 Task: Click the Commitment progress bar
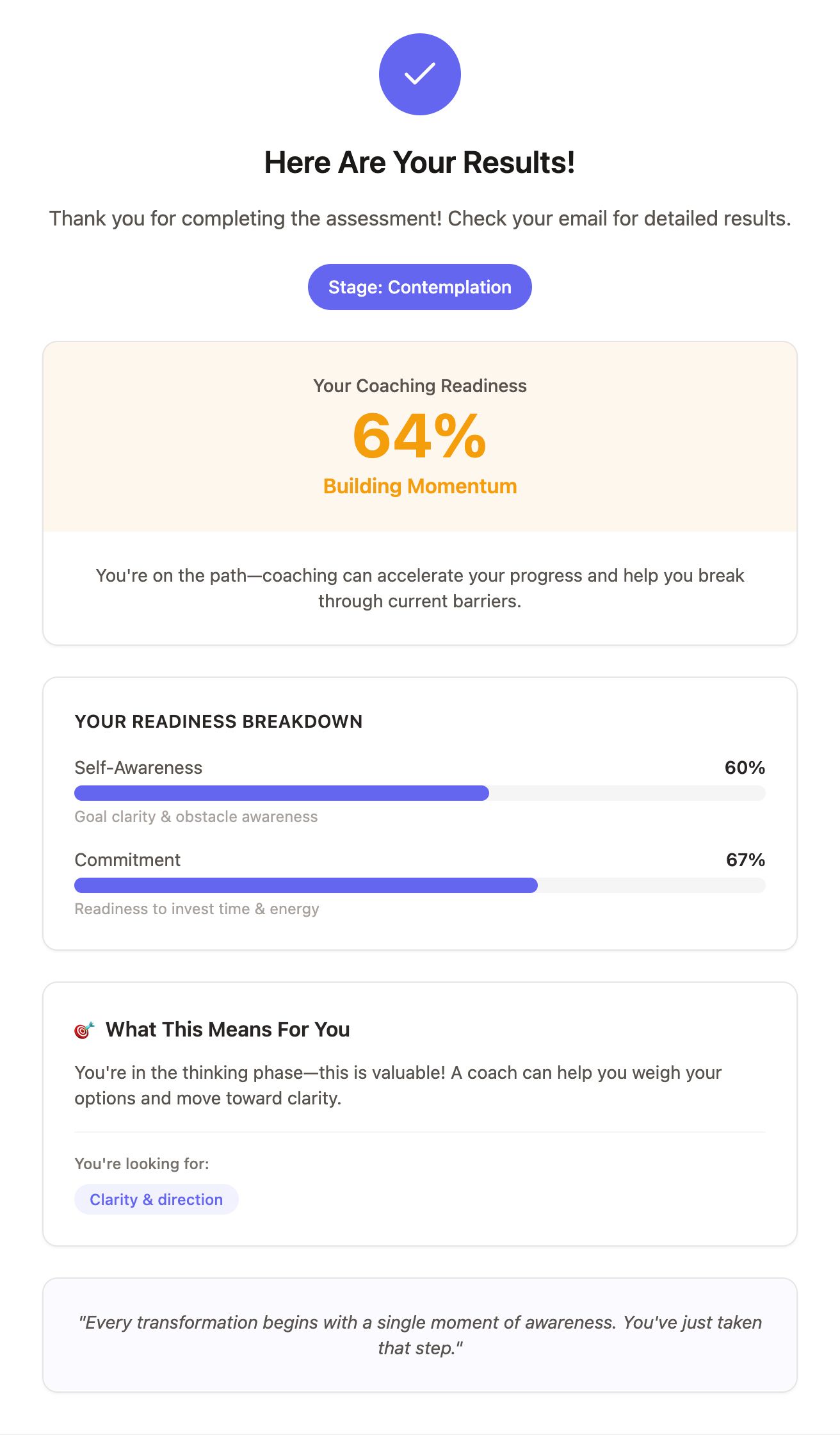420,885
